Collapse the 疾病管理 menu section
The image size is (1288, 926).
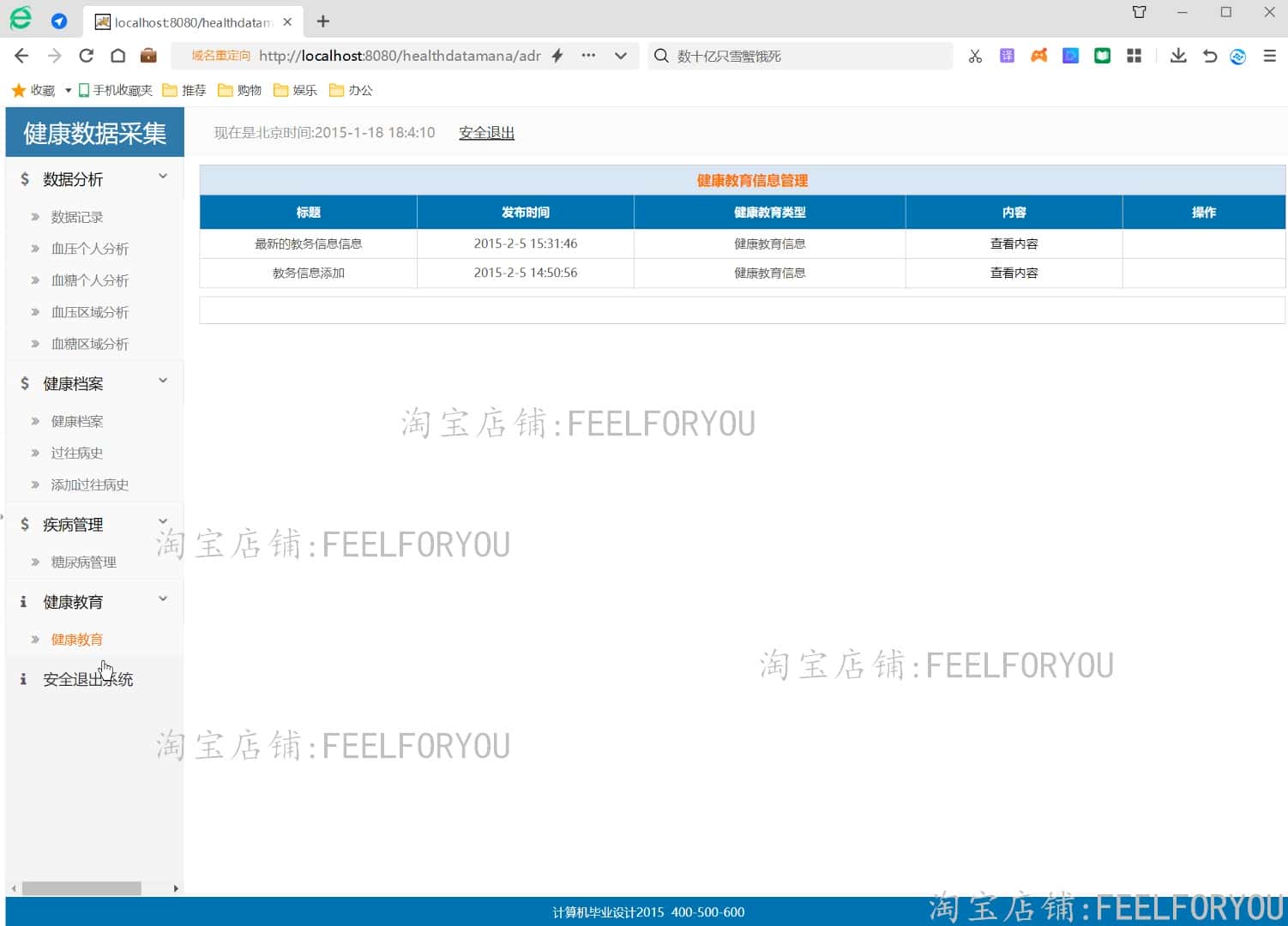(94, 524)
